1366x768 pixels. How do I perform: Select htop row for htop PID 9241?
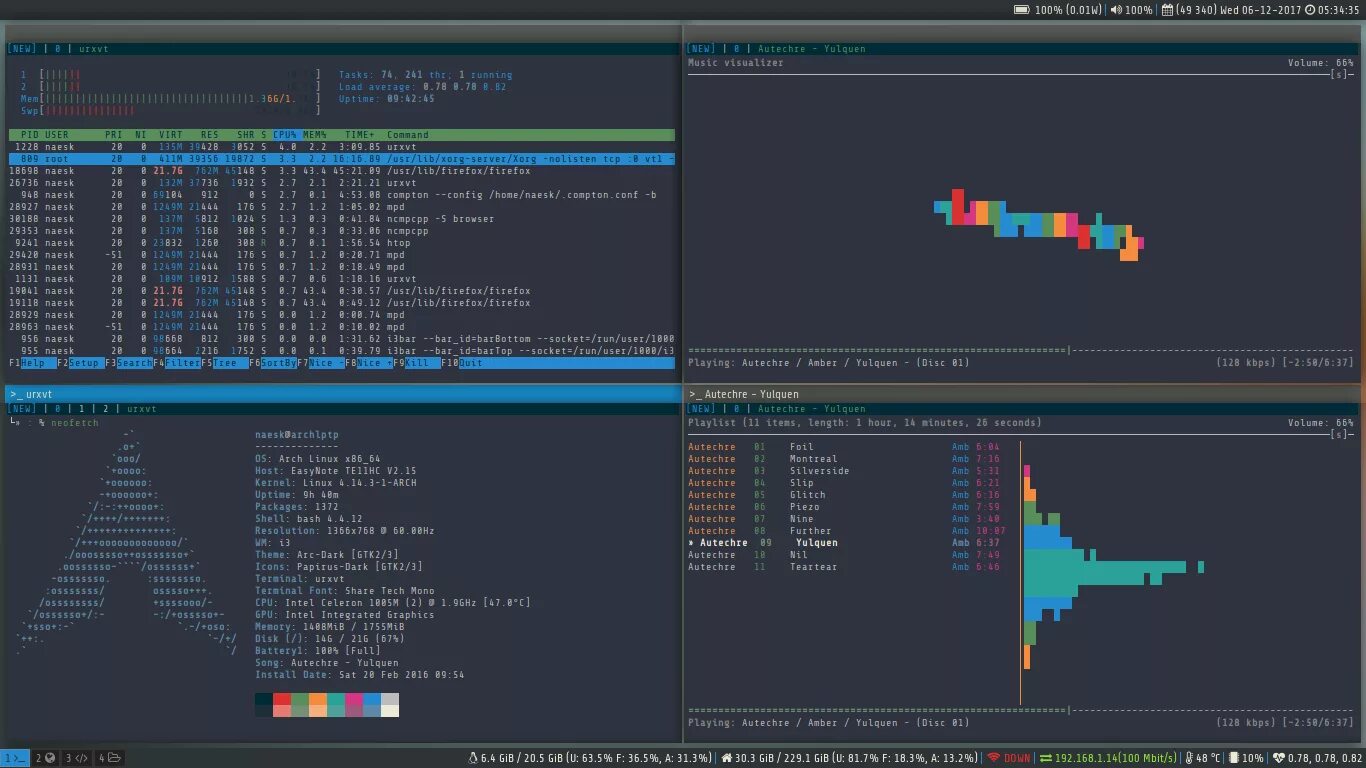[x=341, y=243]
